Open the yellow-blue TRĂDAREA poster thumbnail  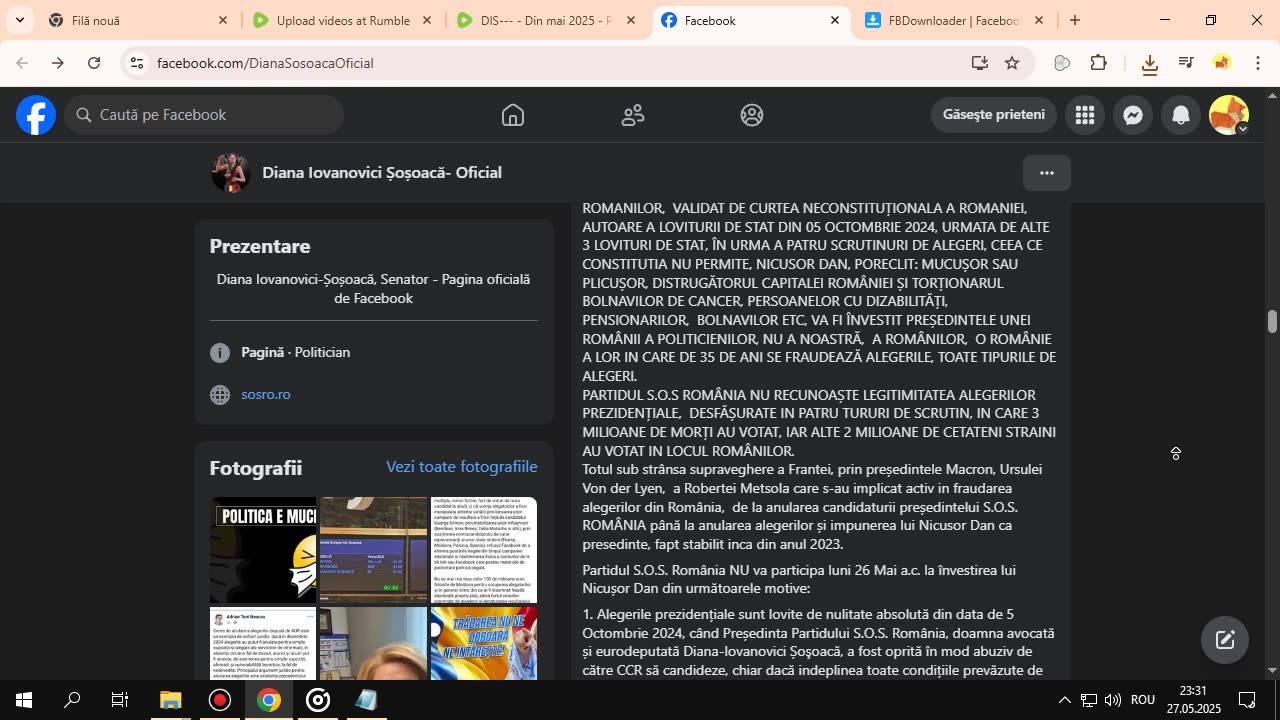(x=484, y=644)
